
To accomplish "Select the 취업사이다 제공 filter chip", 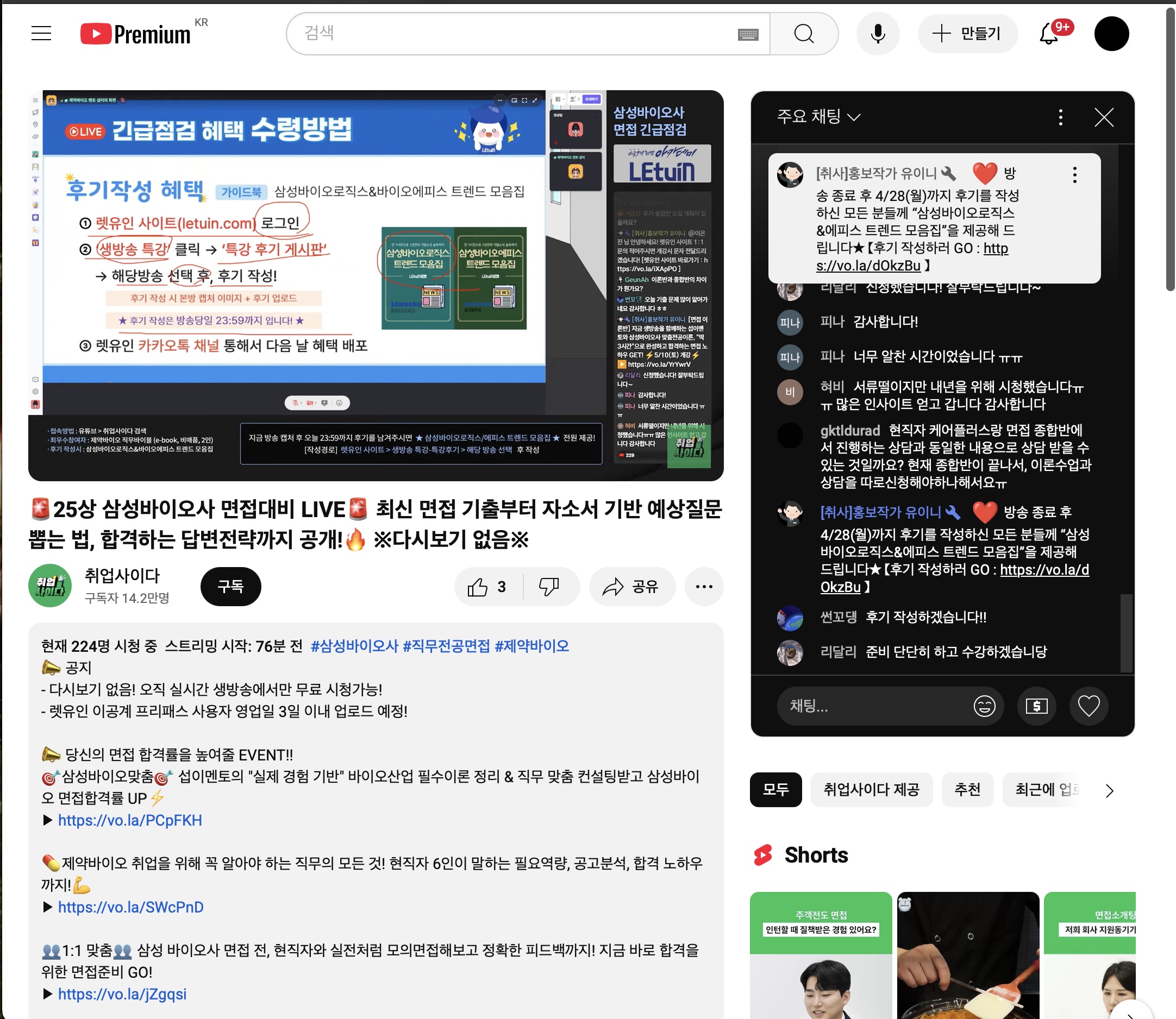I will point(871,790).
